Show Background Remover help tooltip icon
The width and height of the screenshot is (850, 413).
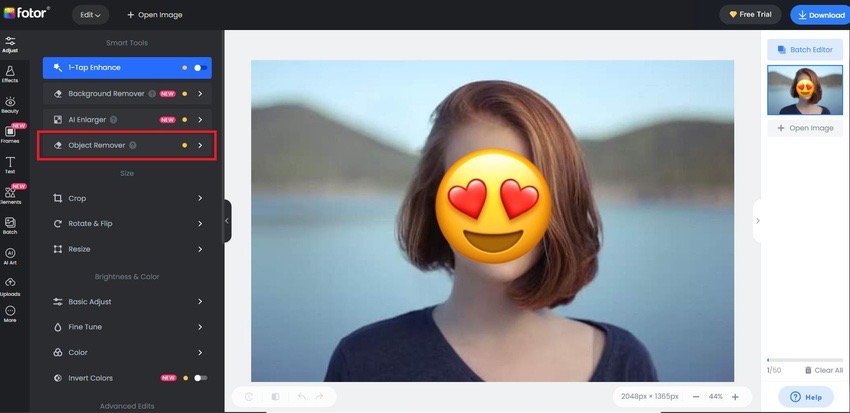152,94
